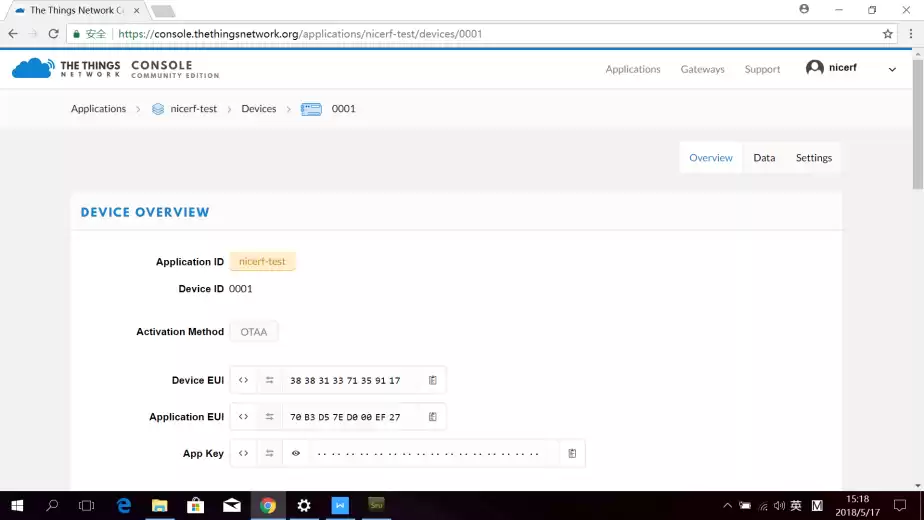Open Windows taskbar Settings gear app

click(304, 506)
